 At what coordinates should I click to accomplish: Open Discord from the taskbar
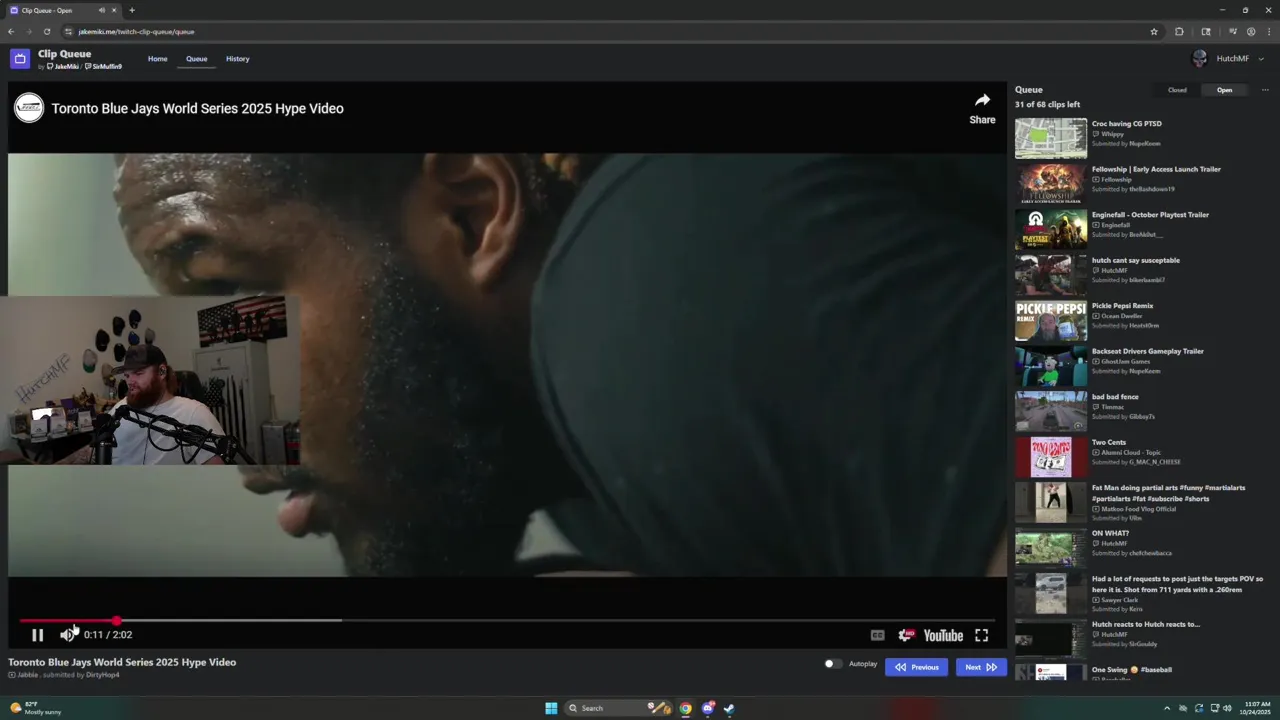point(708,708)
